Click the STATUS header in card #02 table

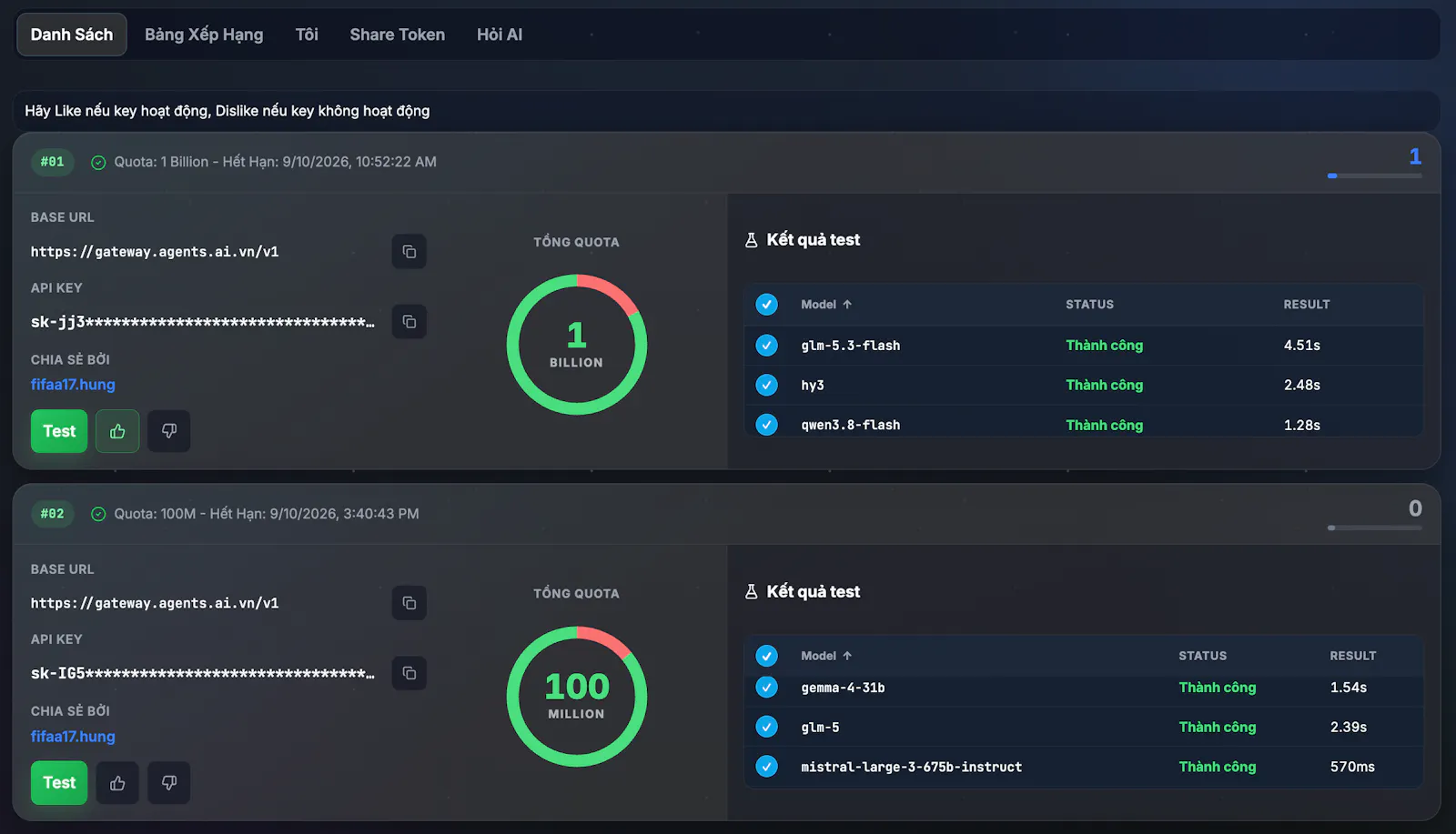(x=1203, y=656)
